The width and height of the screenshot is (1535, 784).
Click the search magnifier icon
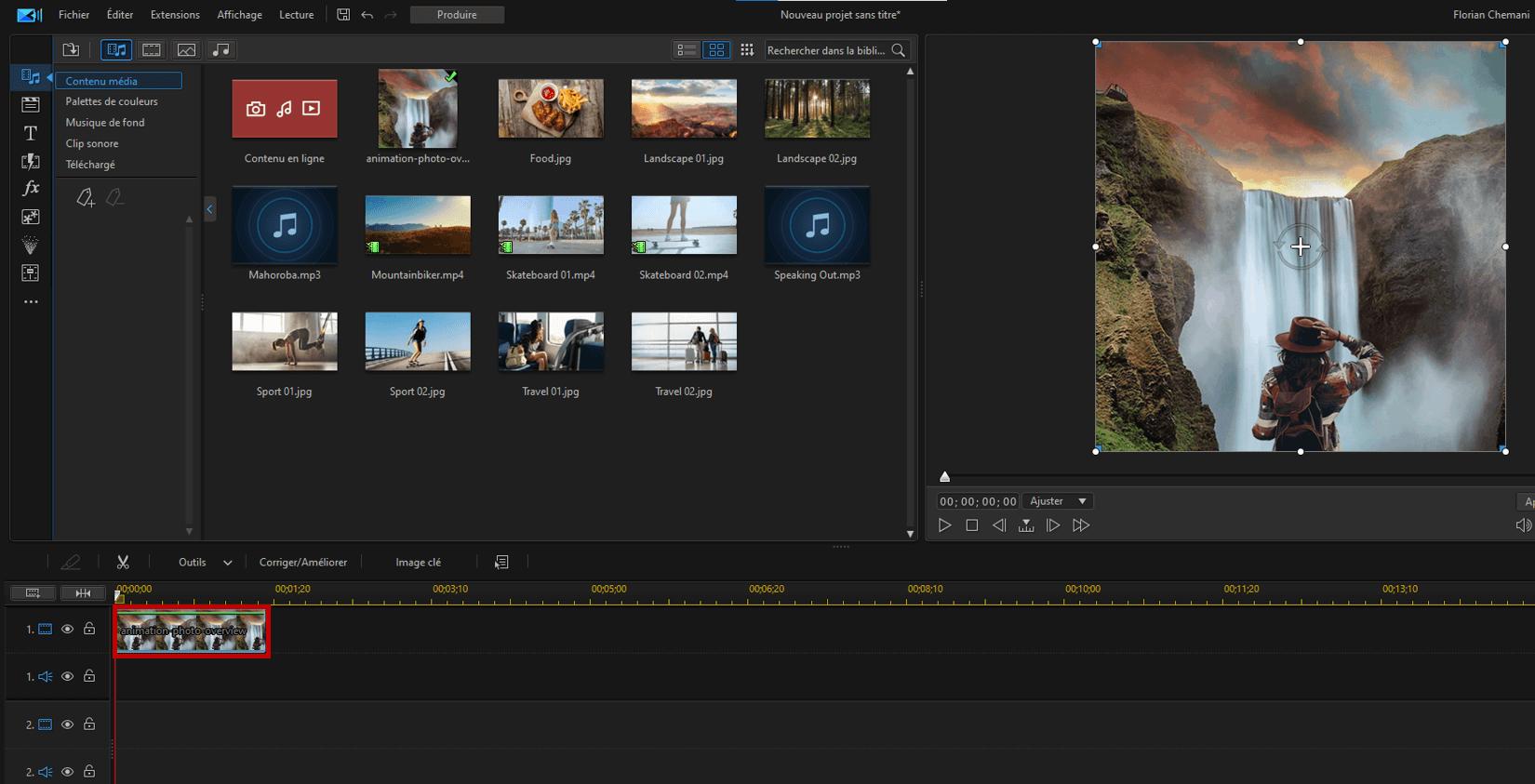tap(899, 50)
